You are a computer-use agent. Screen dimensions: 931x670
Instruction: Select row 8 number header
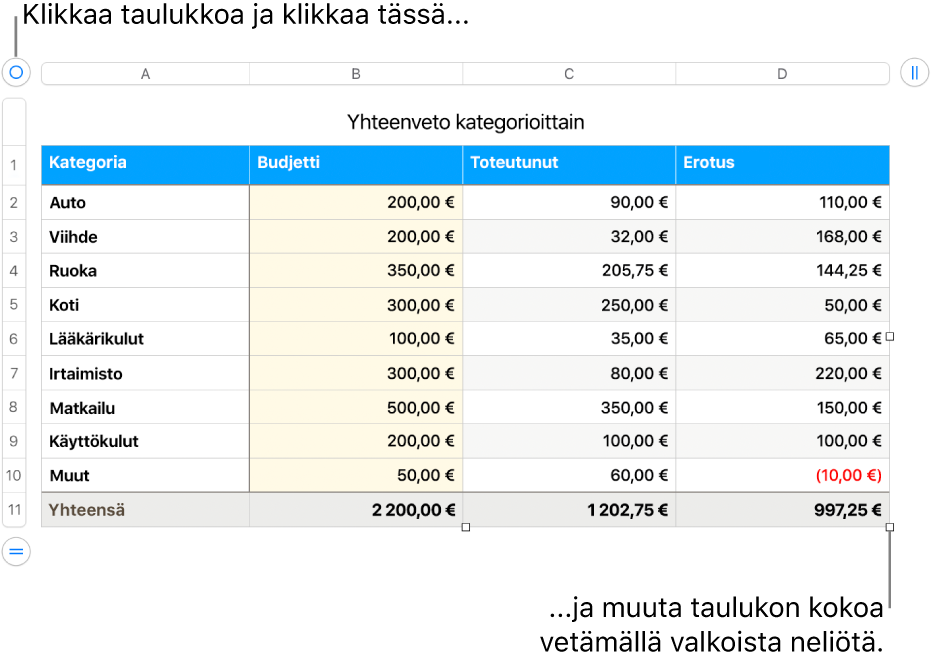(14, 407)
